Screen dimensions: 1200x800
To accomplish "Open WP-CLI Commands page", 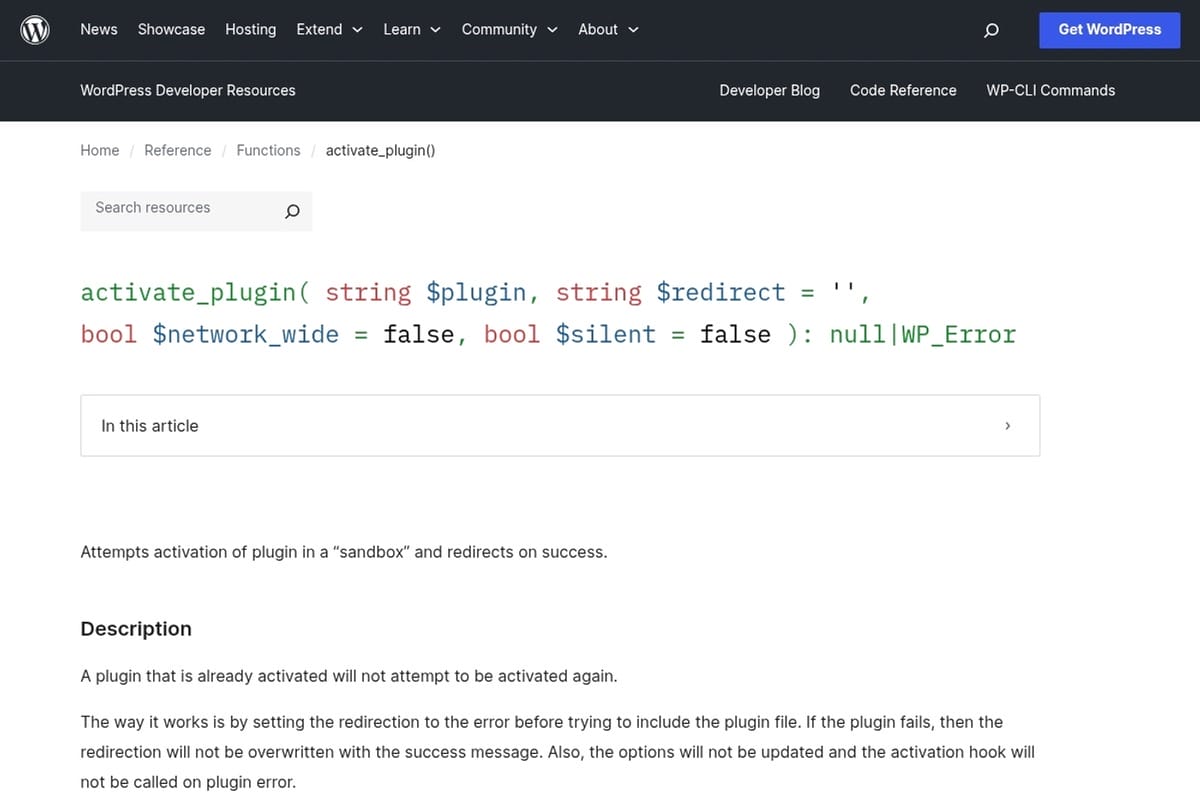I will click(1050, 90).
